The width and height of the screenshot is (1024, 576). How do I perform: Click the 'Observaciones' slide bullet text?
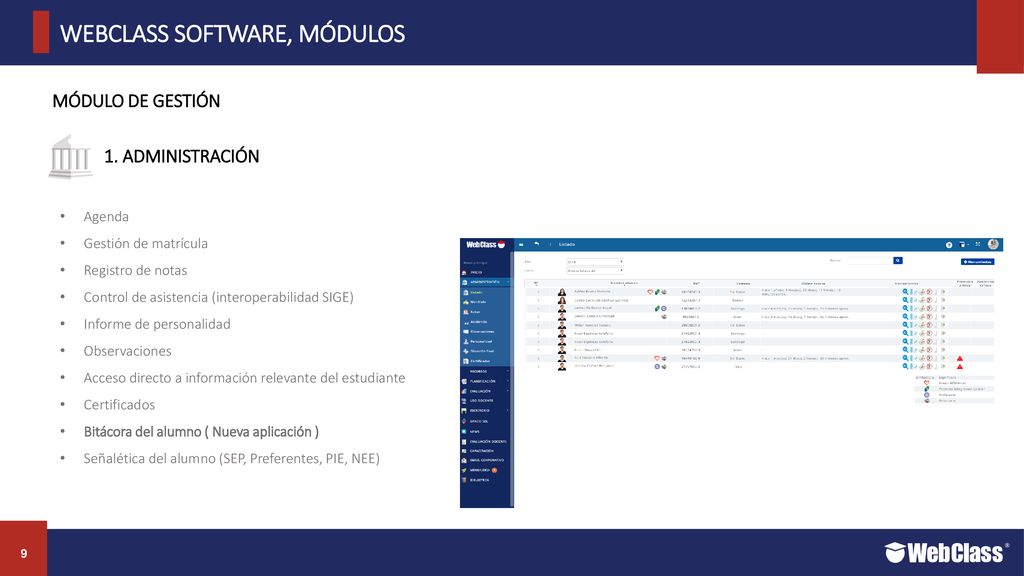tap(127, 351)
